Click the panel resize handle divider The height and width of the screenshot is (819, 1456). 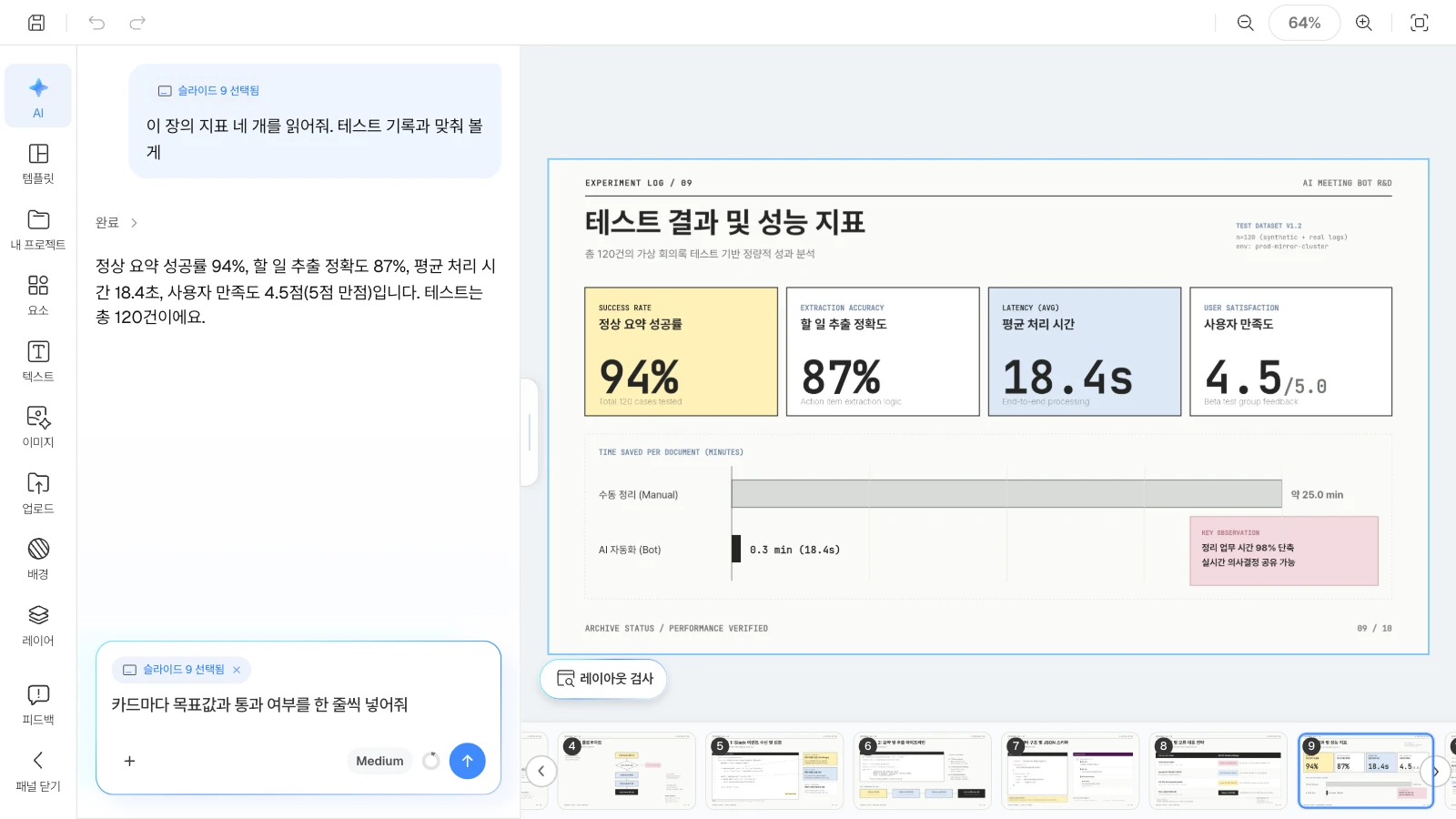530,432
